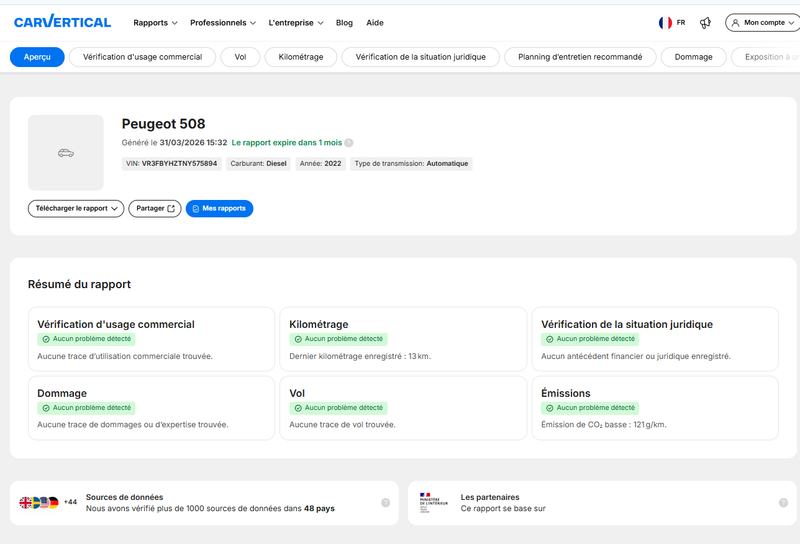
Task: Open the megaphone announcements icon
Action: tap(705, 23)
